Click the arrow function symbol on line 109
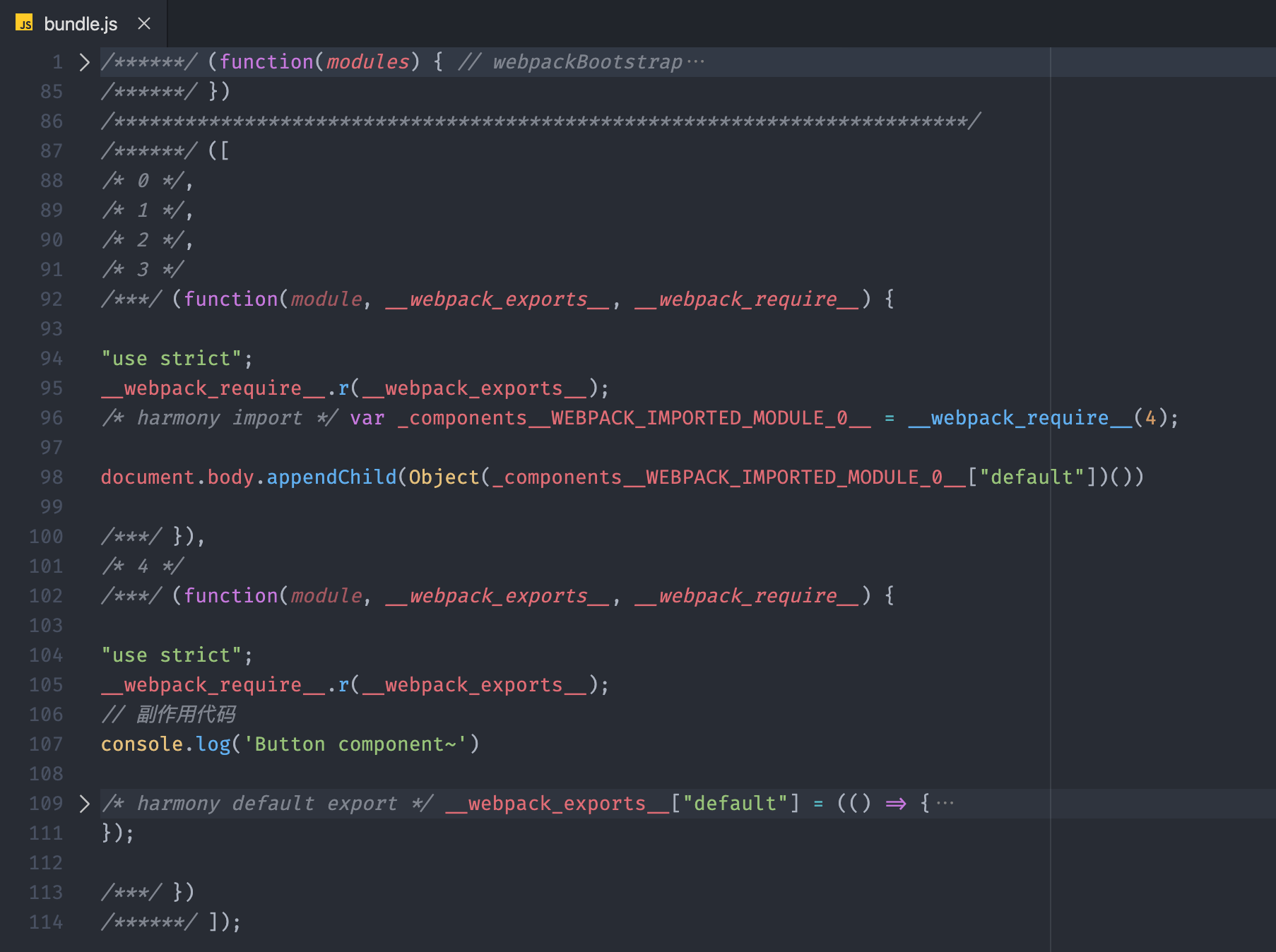The width and height of the screenshot is (1276, 952). pos(896,804)
